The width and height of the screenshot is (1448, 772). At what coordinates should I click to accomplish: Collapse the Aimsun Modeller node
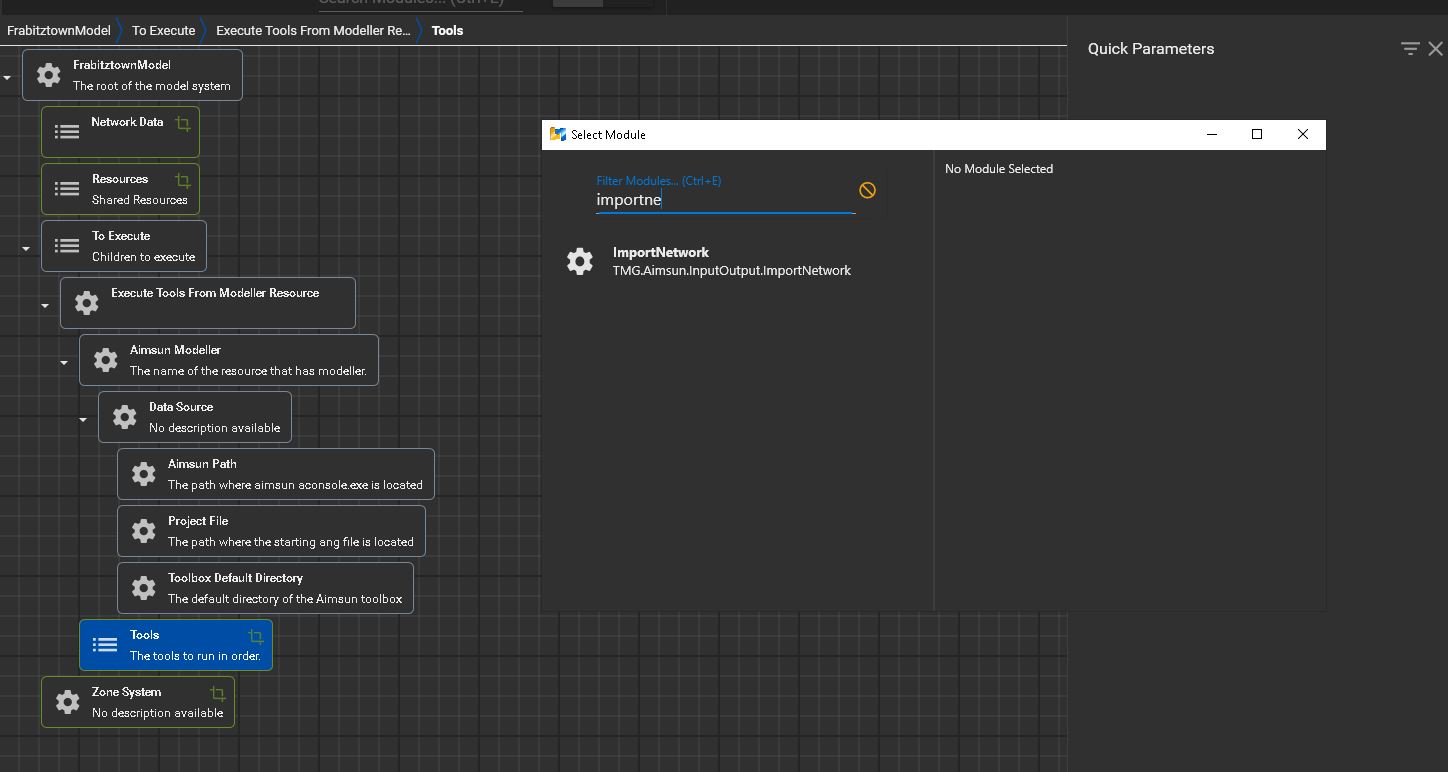pyautogui.click(x=64, y=362)
